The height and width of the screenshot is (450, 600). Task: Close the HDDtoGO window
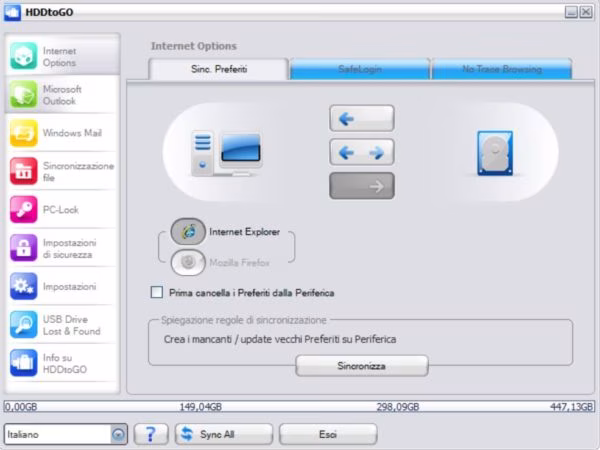[586, 12]
